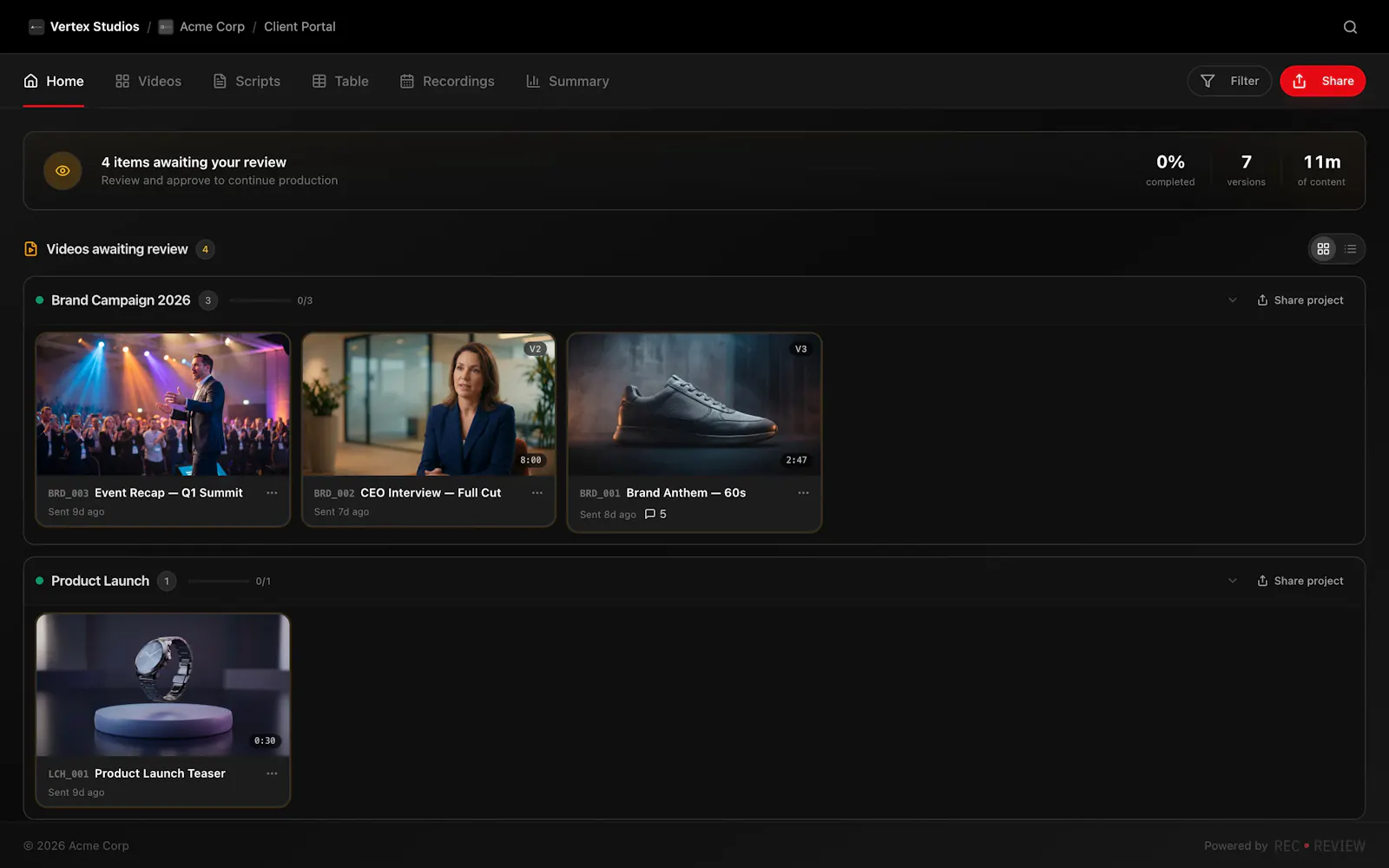Share project for Product Launch
Image resolution: width=1389 pixels, height=868 pixels.
(x=1300, y=581)
